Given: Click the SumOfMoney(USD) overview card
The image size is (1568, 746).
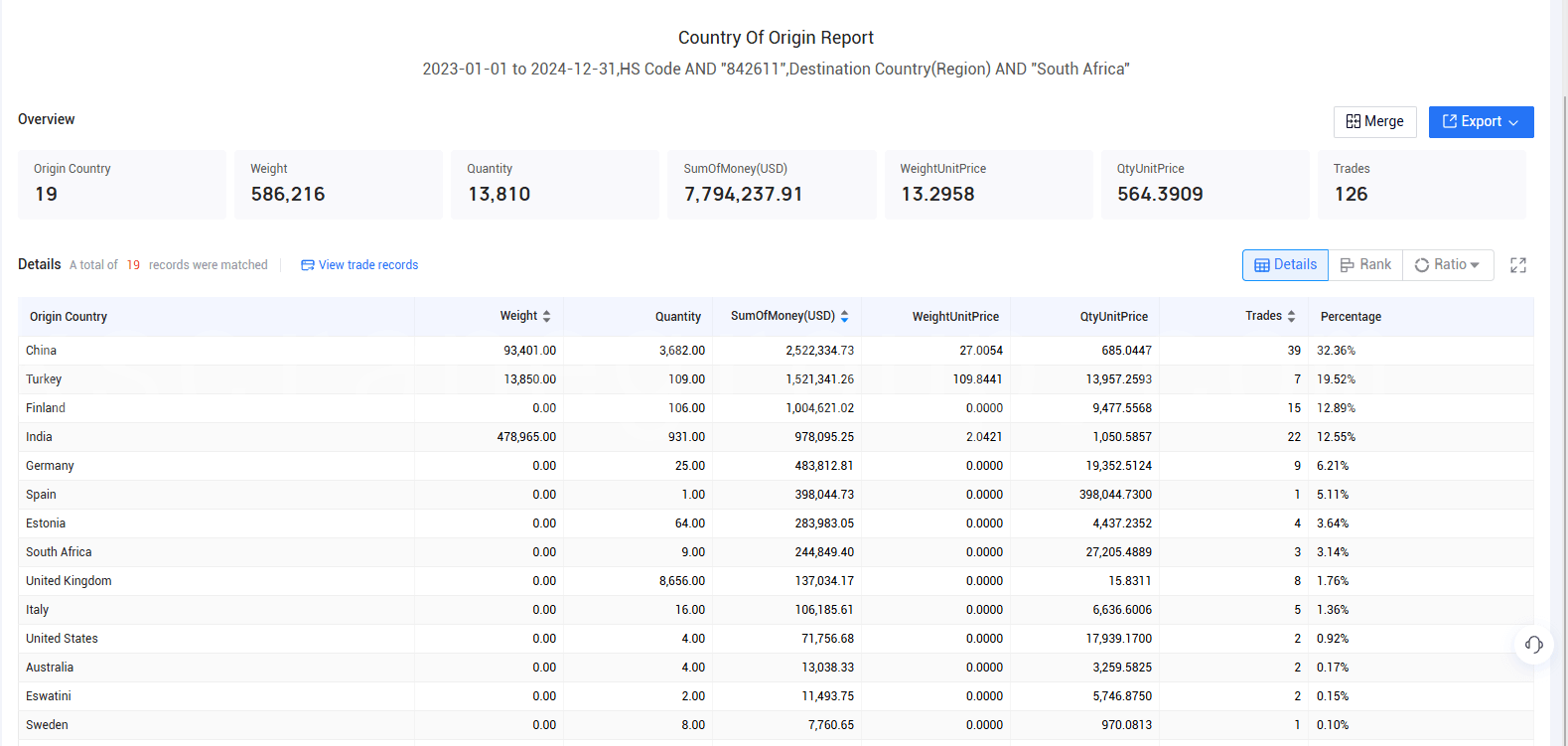Looking at the screenshot, I should 772,184.
